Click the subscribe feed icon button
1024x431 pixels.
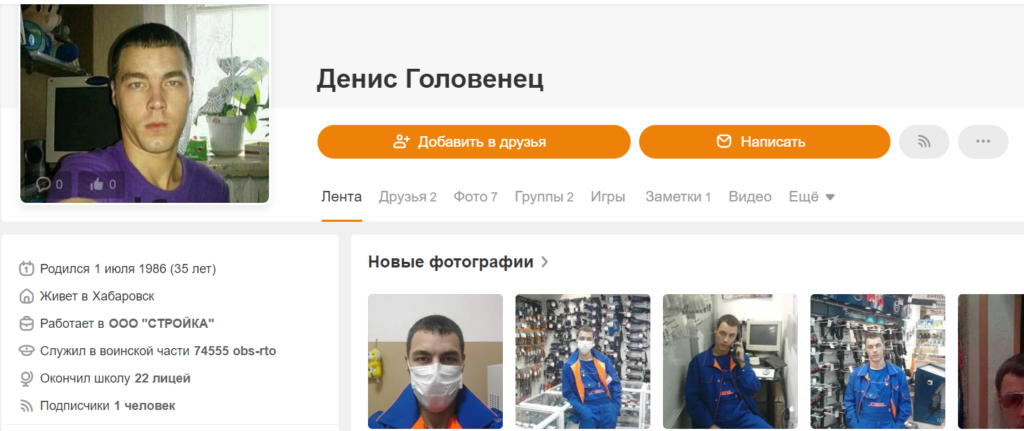tap(923, 142)
